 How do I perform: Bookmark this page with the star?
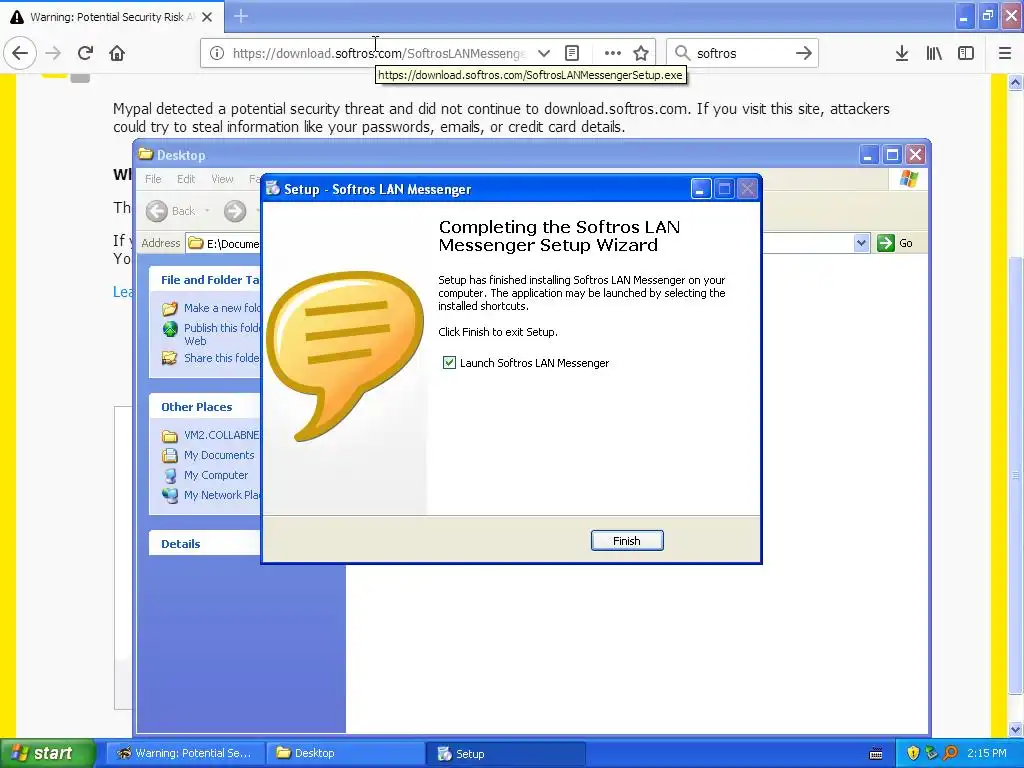(x=641, y=53)
